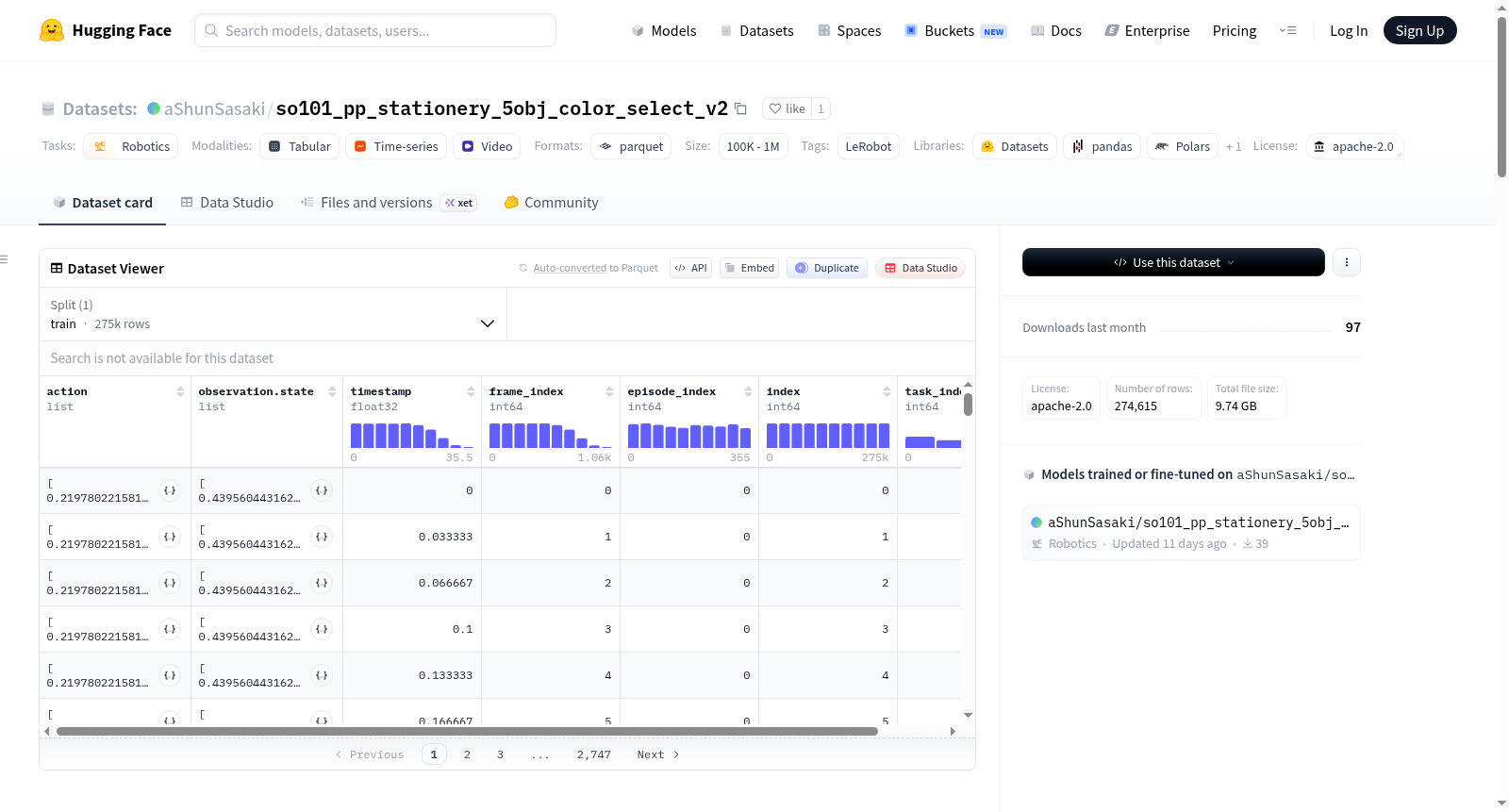Sort by the frame_index column

click(x=609, y=391)
